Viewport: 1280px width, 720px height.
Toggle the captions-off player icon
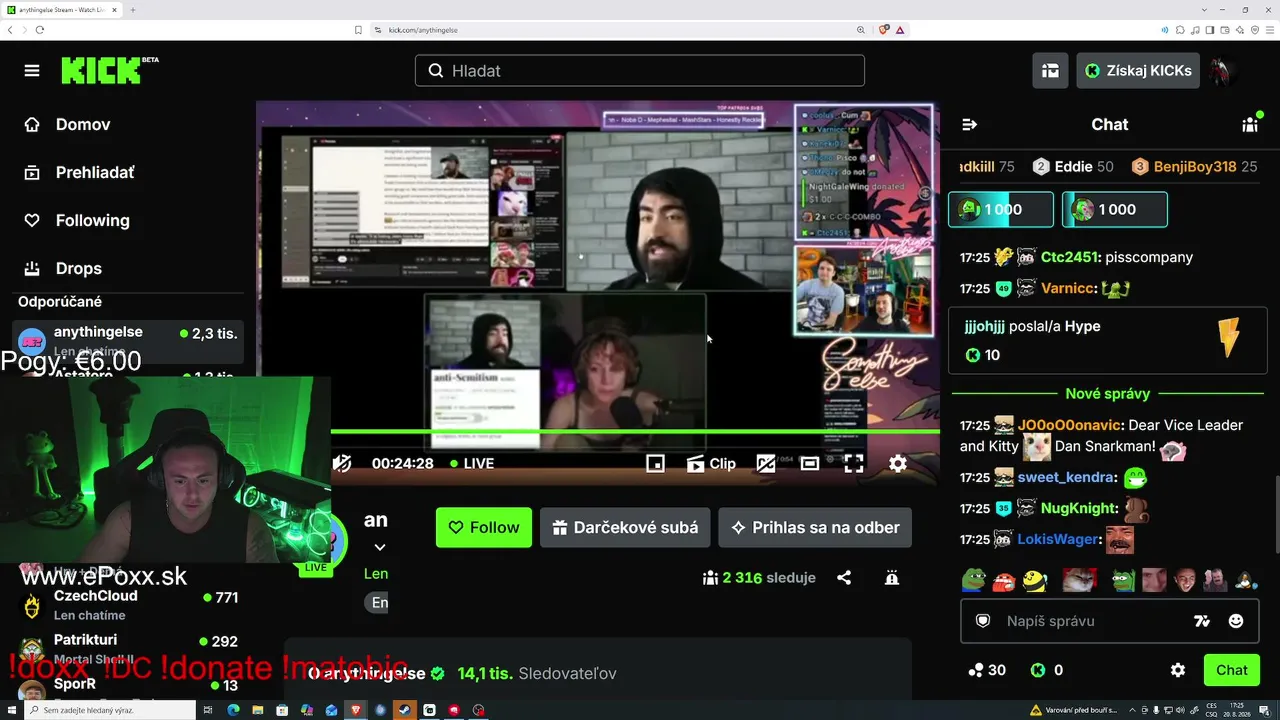(765, 463)
